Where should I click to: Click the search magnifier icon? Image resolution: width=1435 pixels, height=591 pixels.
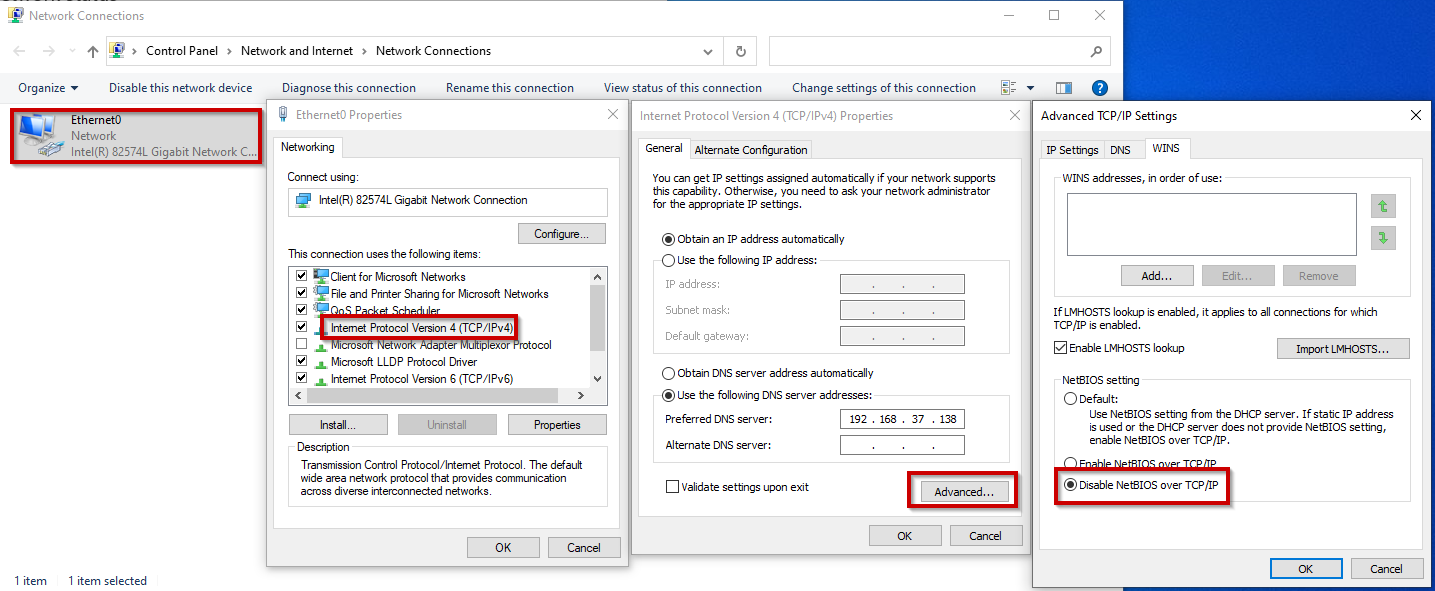pos(1096,51)
